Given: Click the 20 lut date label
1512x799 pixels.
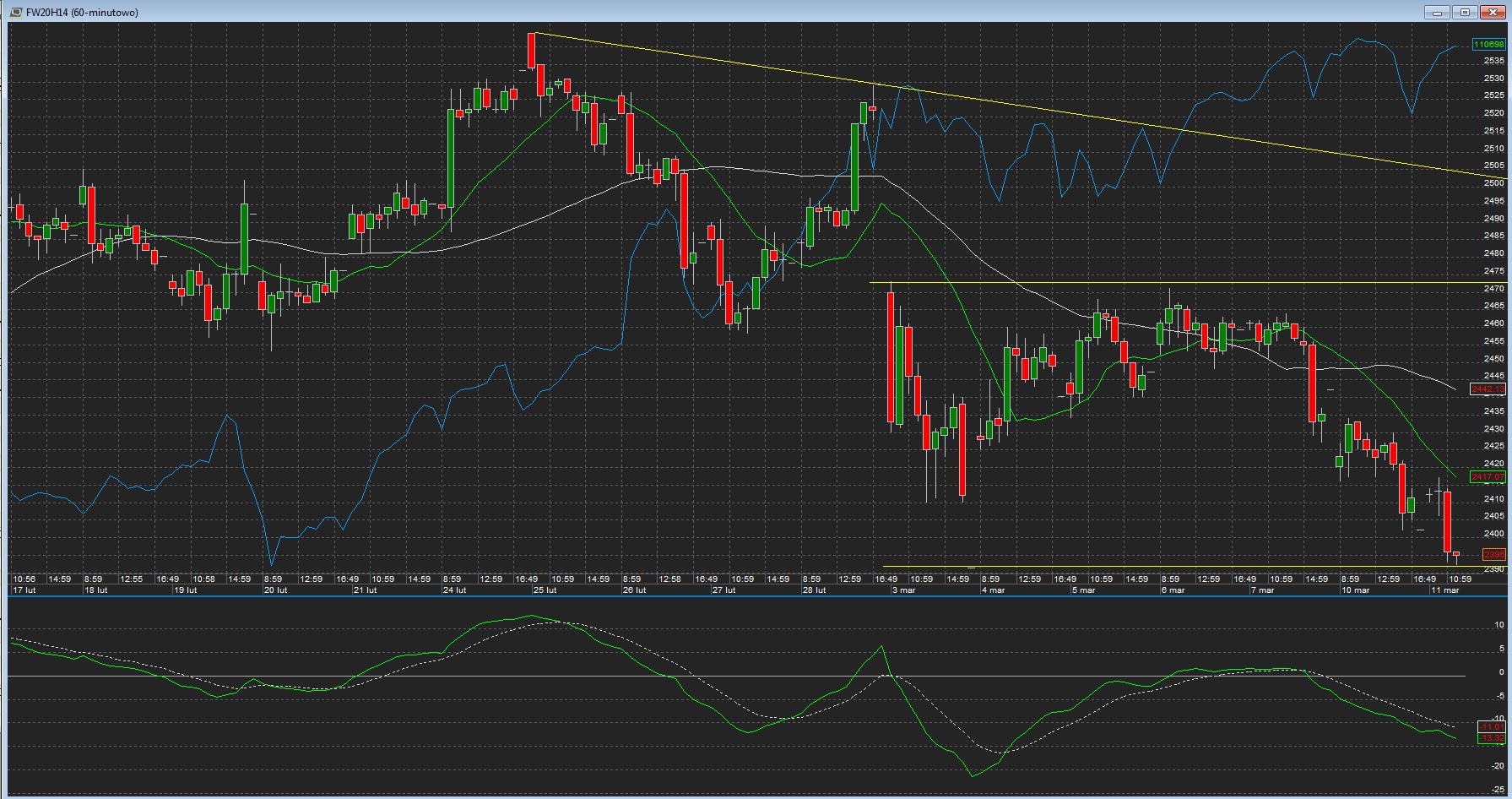Looking at the screenshot, I should [275, 590].
